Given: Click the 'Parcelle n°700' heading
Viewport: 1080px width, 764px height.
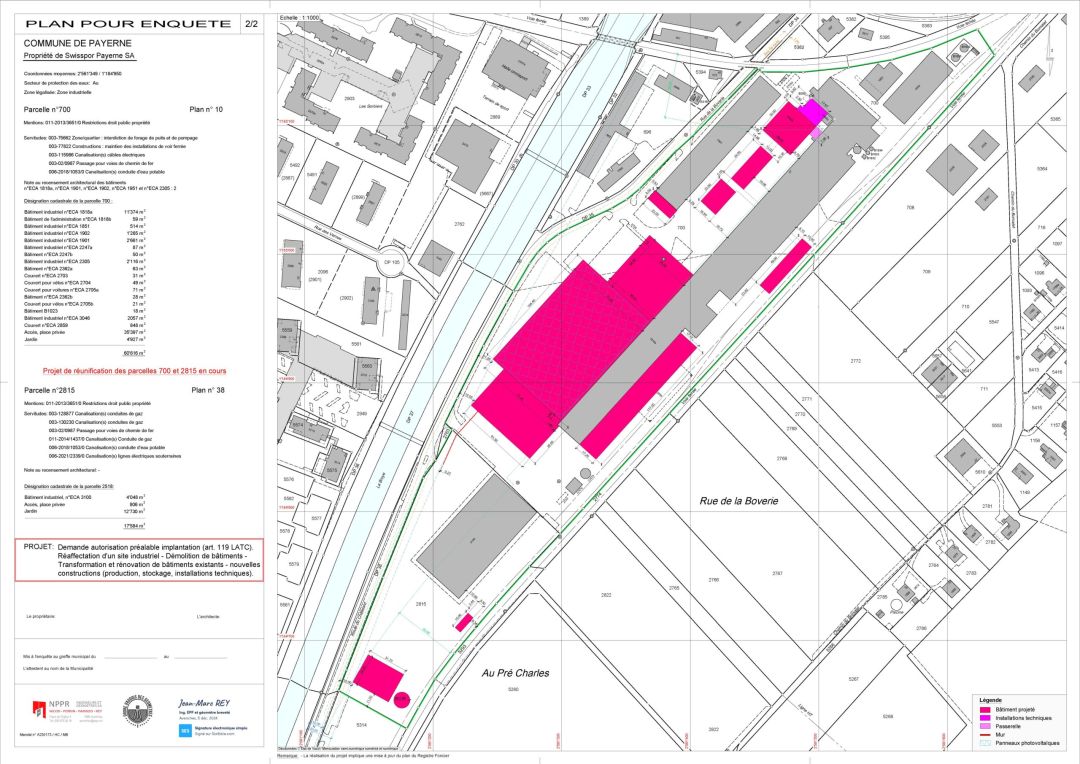Looking at the screenshot, I should click(47, 110).
